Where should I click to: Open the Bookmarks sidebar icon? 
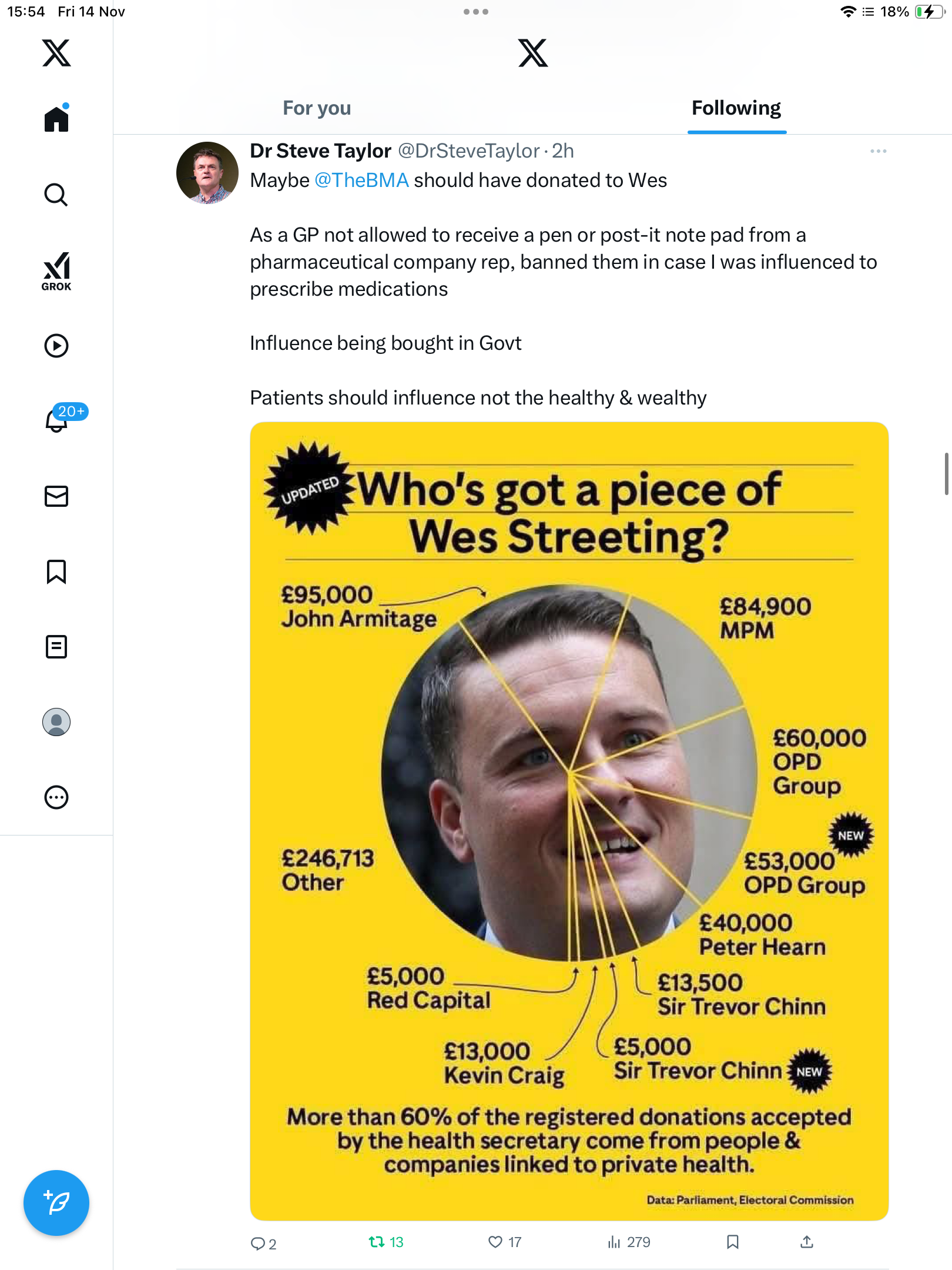(x=56, y=571)
